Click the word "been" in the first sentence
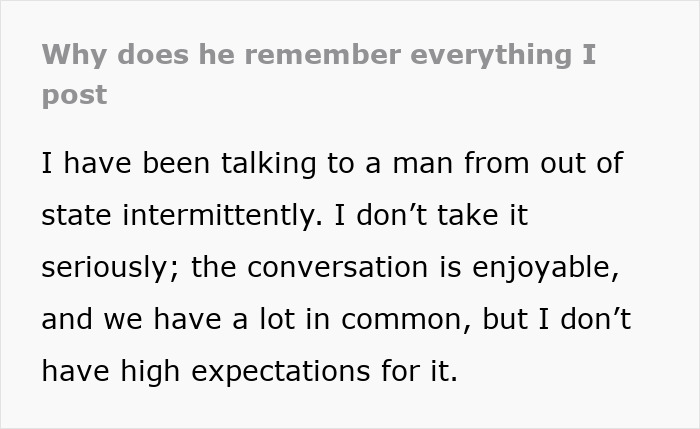Image resolution: width=700 pixels, height=429 pixels. (175, 162)
